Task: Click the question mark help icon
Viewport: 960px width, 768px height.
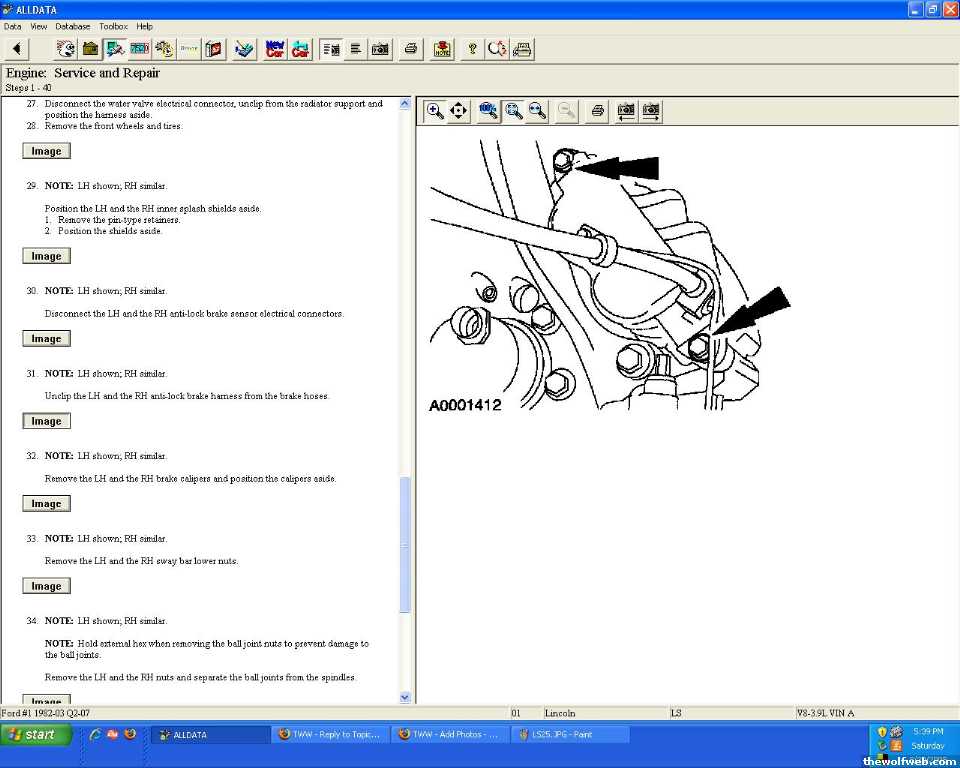Action: tap(473, 49)
